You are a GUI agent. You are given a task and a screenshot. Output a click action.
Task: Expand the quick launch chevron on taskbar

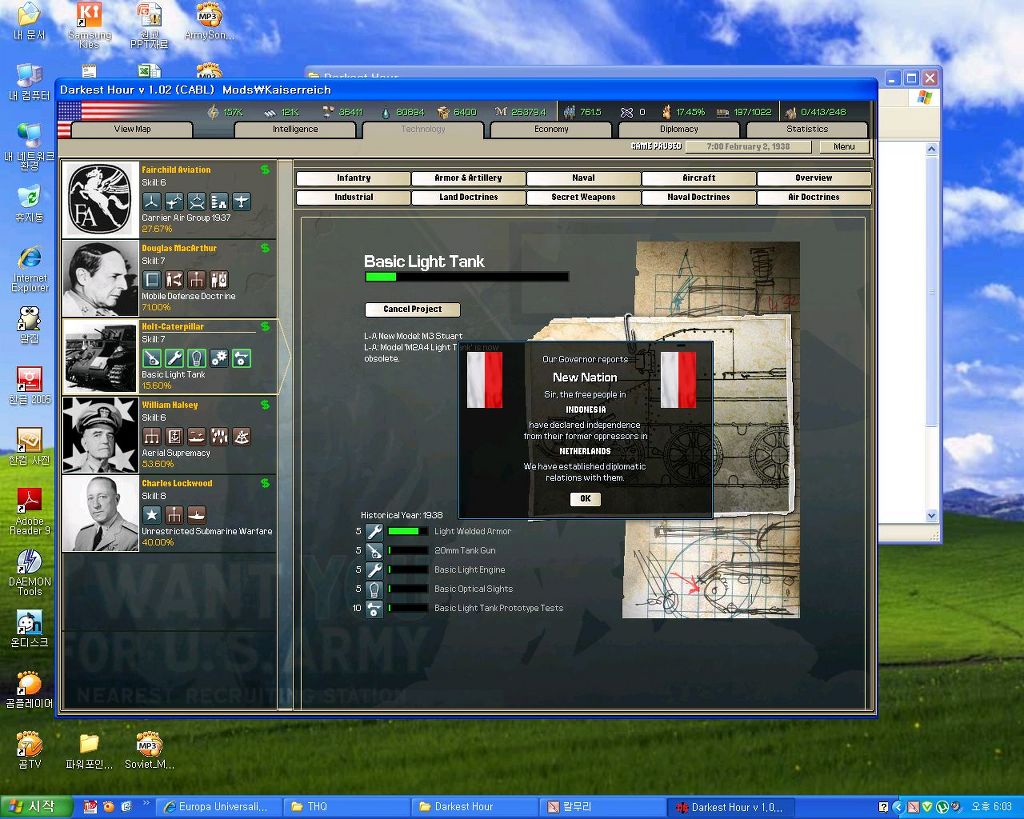[x=146, y=803]
